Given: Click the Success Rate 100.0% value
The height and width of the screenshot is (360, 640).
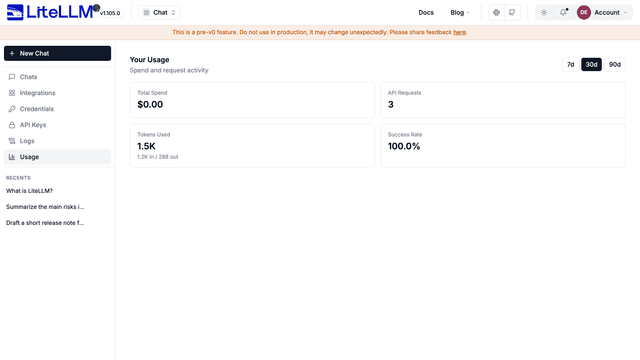Looking at the screenshot, I should (404, 146).
